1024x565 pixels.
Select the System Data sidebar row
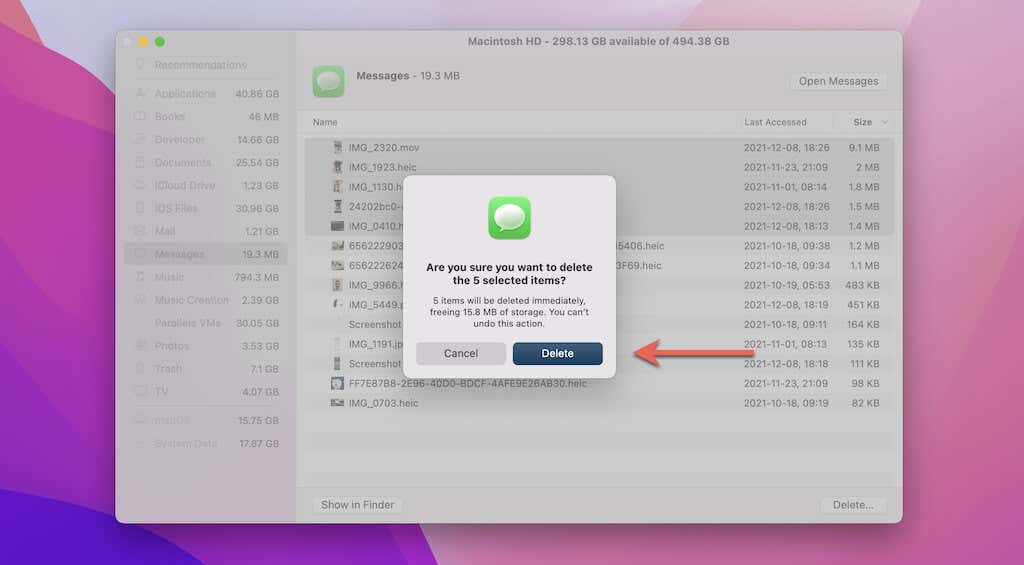205,443
